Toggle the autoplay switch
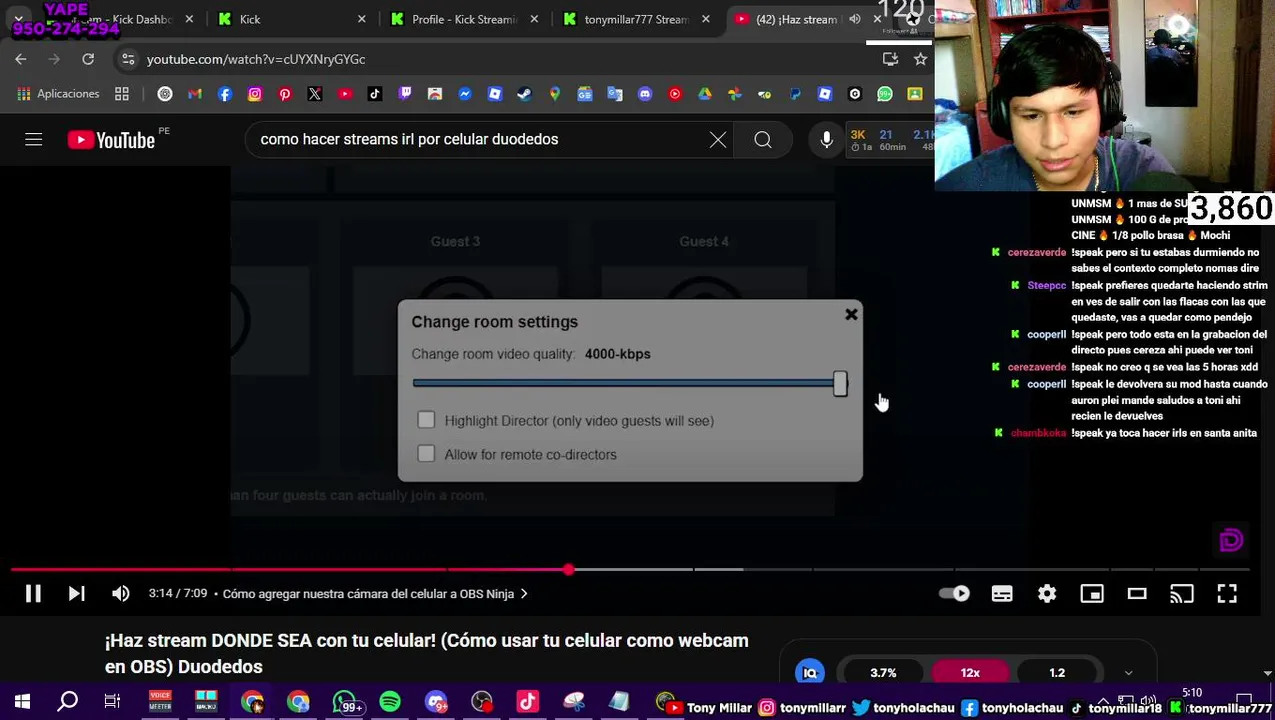Screen dimensions: 1275x720 [955, 594]
